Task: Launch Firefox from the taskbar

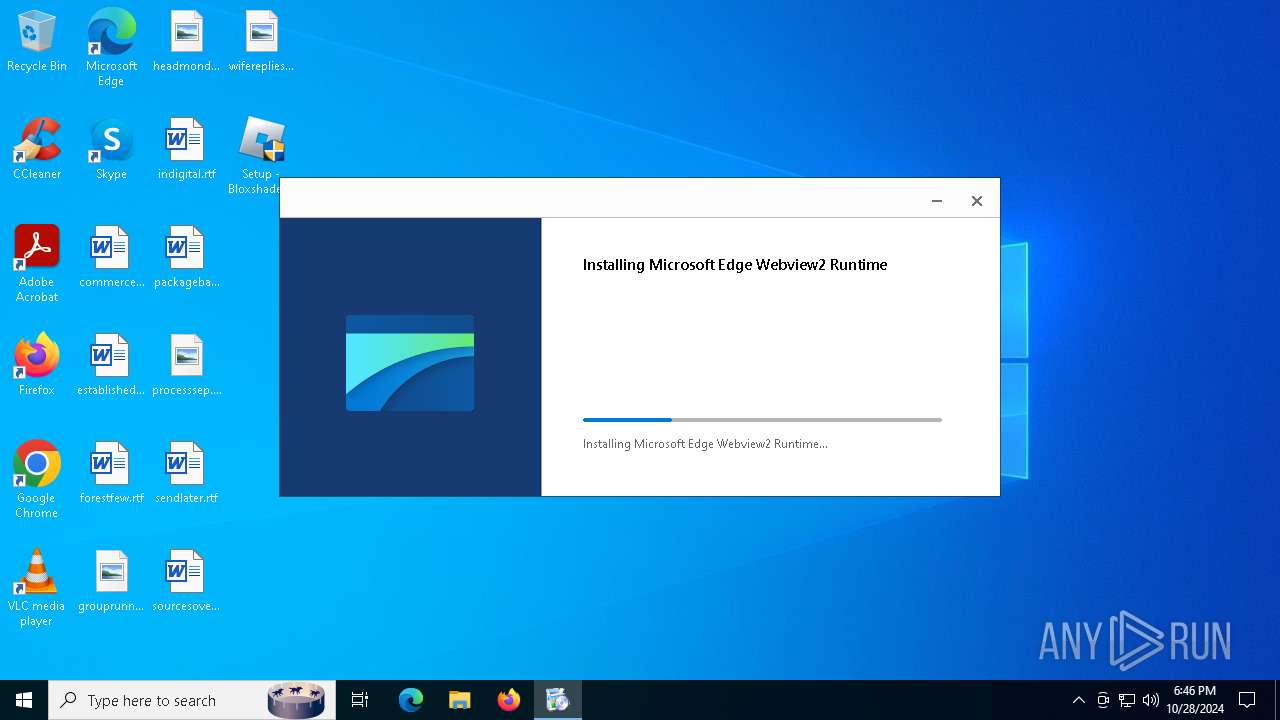Action: [509, 700]
